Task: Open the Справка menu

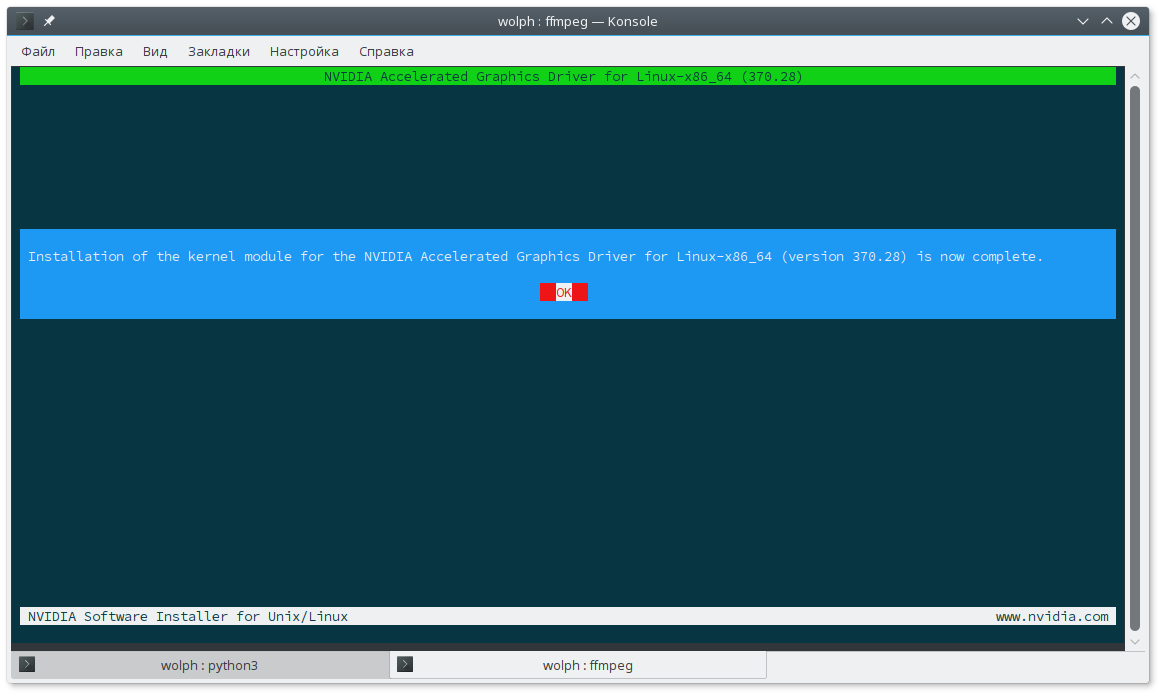Action: coord(386,51)
